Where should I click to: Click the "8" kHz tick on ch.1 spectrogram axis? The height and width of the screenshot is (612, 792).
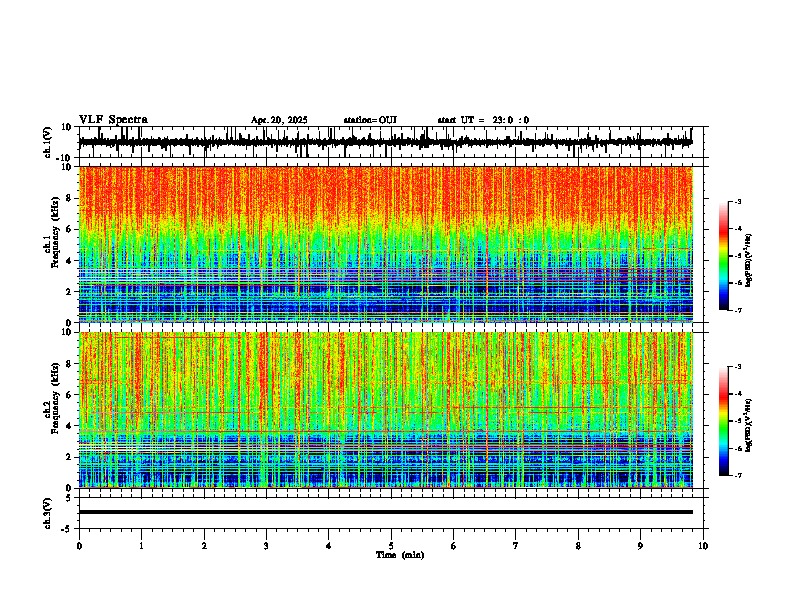click(x=69, y=198)
